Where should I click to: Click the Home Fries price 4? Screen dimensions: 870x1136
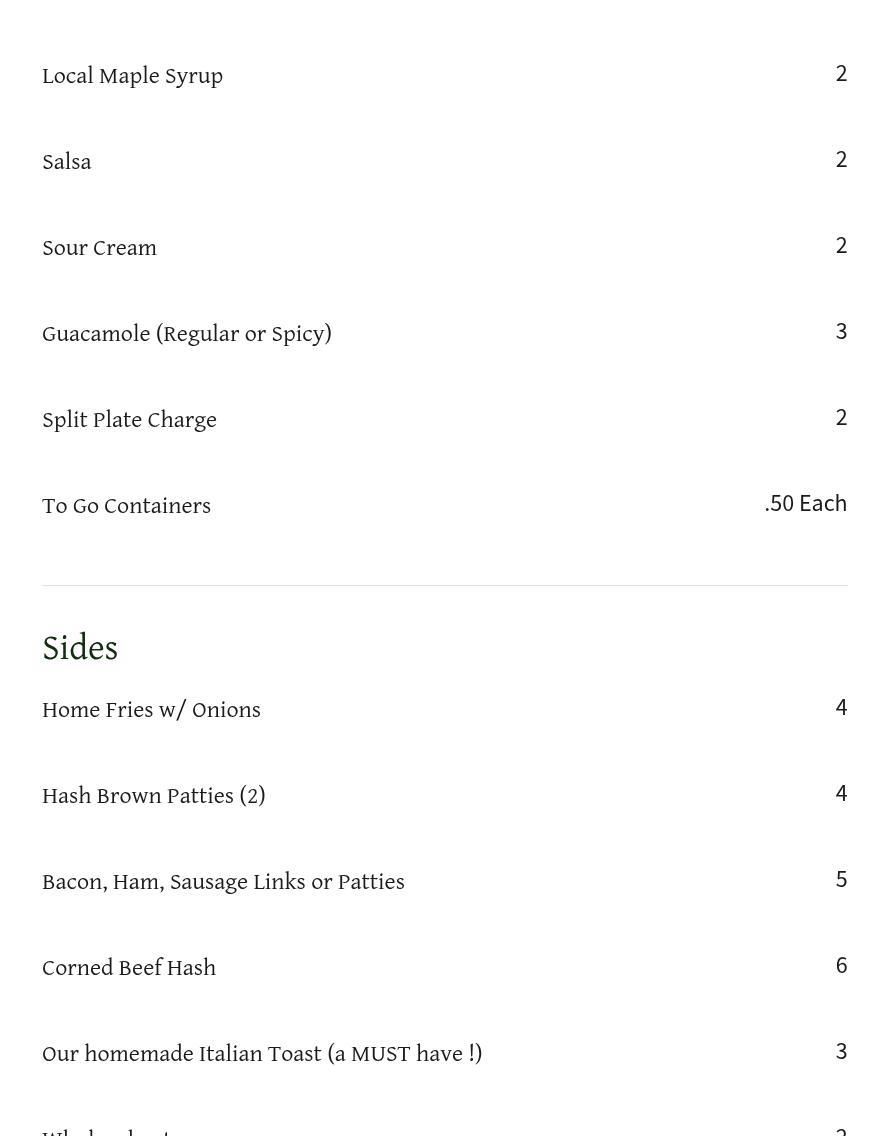pos(841,707)
